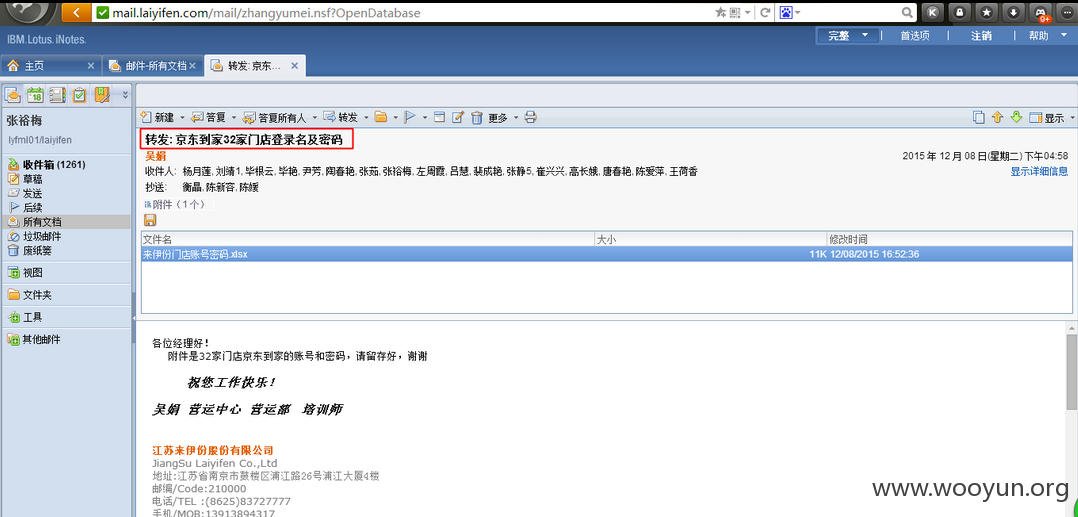Open the To Do clipboard icon
1078x517 pixels.
coord(80,95)
